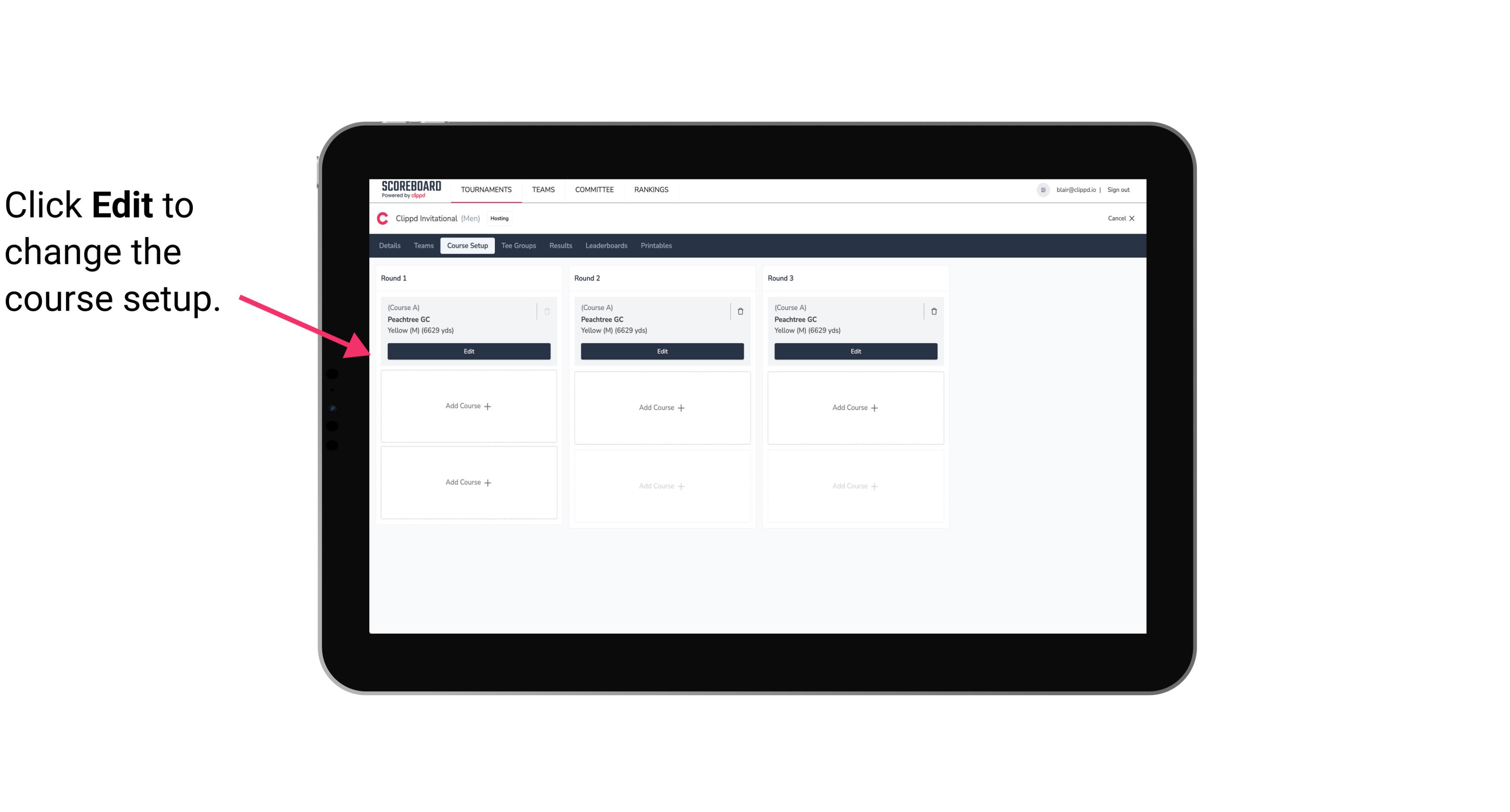Click Edit button for Round 1 course
This screenshot has width=1510, height=812.
pyautogui.click(x=468, y=351)
